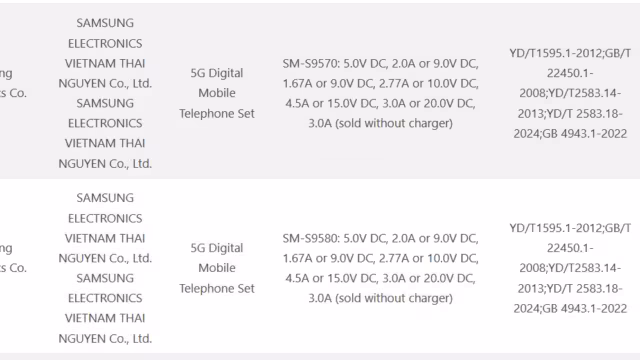This screenshot has width=640, height=360.
Task: Click the second row's YD/T1595.1-2012 standards cell
Action: (570, 268)
